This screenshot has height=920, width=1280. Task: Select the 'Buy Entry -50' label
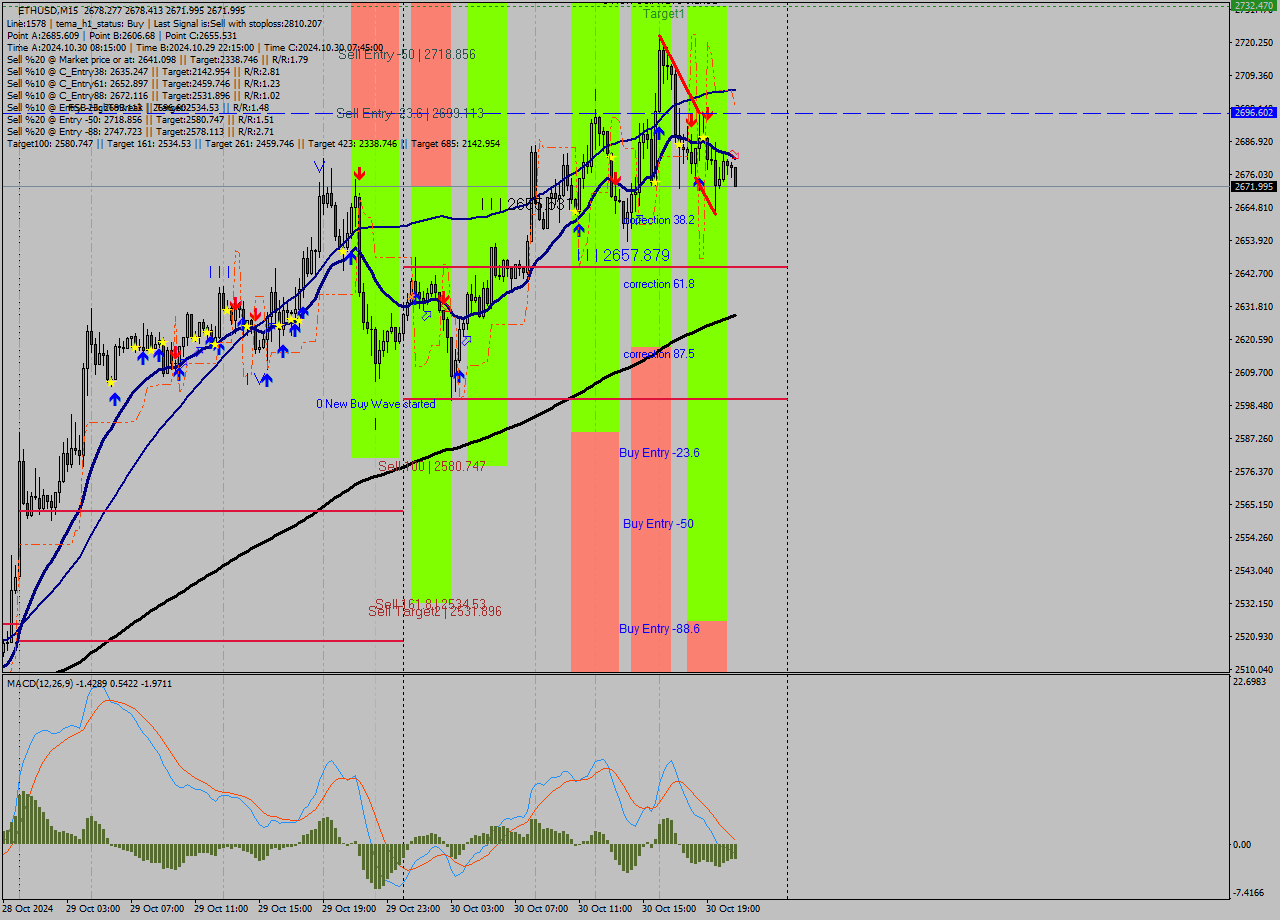[658, 524]
